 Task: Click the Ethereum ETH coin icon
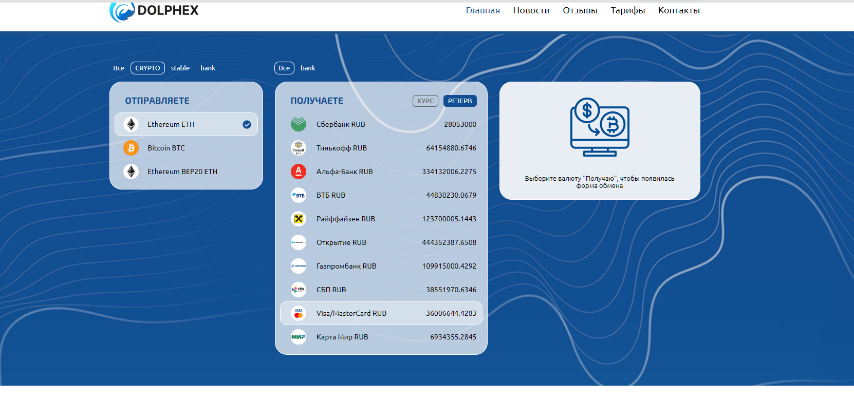click(131, 124)
